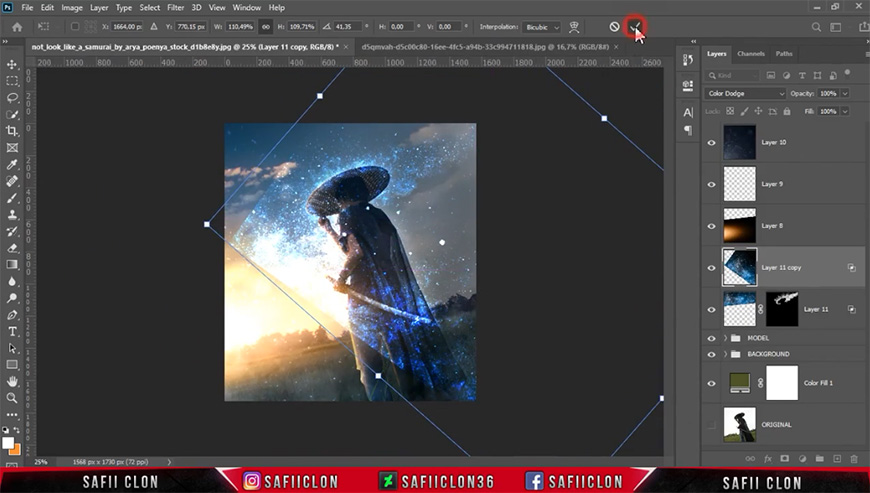Select the Rectangular Marquee tool

click(12, 81)
